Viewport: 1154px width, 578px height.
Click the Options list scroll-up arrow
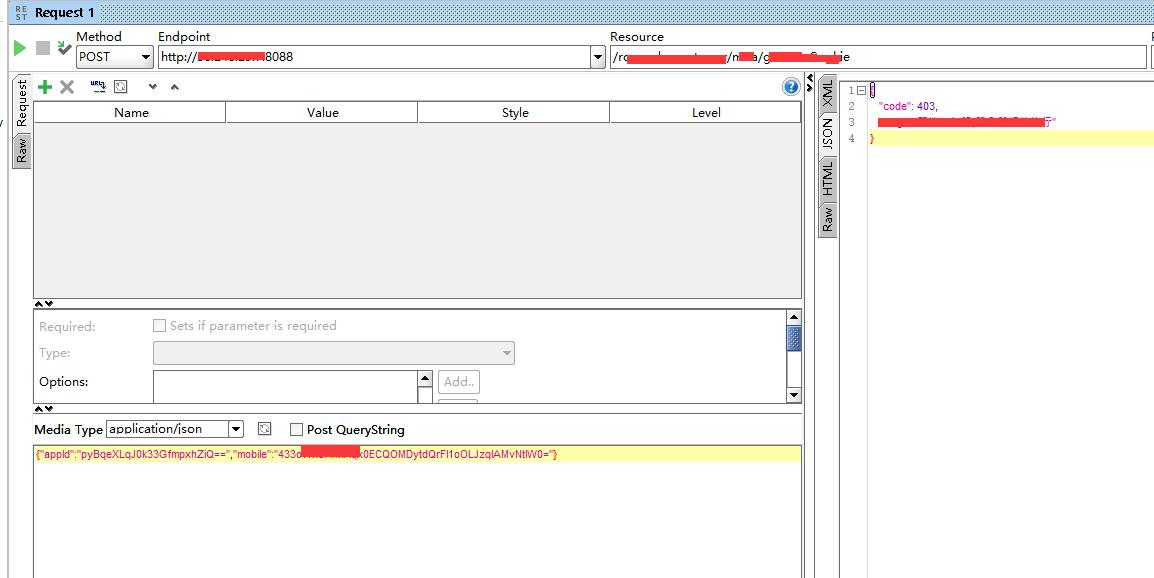pyautogui.click(x=425, y=379)
